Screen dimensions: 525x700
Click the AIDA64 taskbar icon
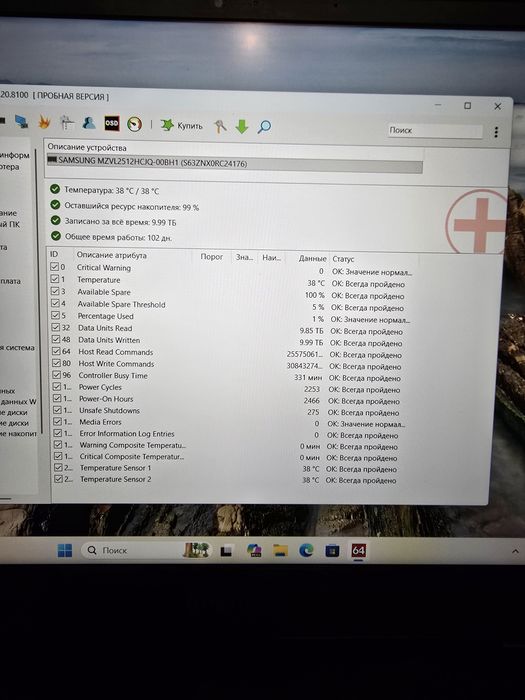(x=358, y=550)
